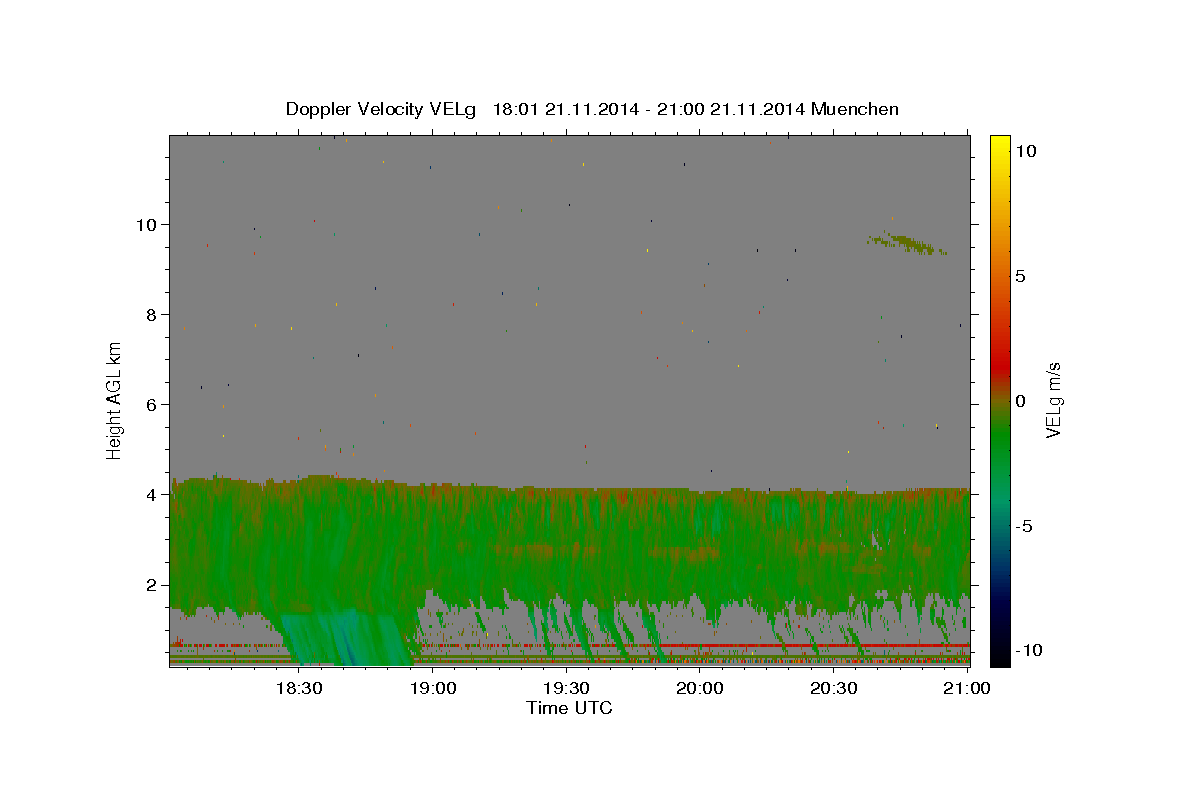Click the 19:30 time tick label

click(566, 689)
